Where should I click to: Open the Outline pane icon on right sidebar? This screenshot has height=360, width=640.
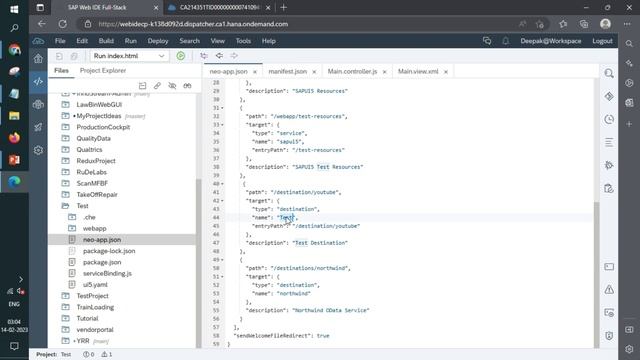click(609, 142)
